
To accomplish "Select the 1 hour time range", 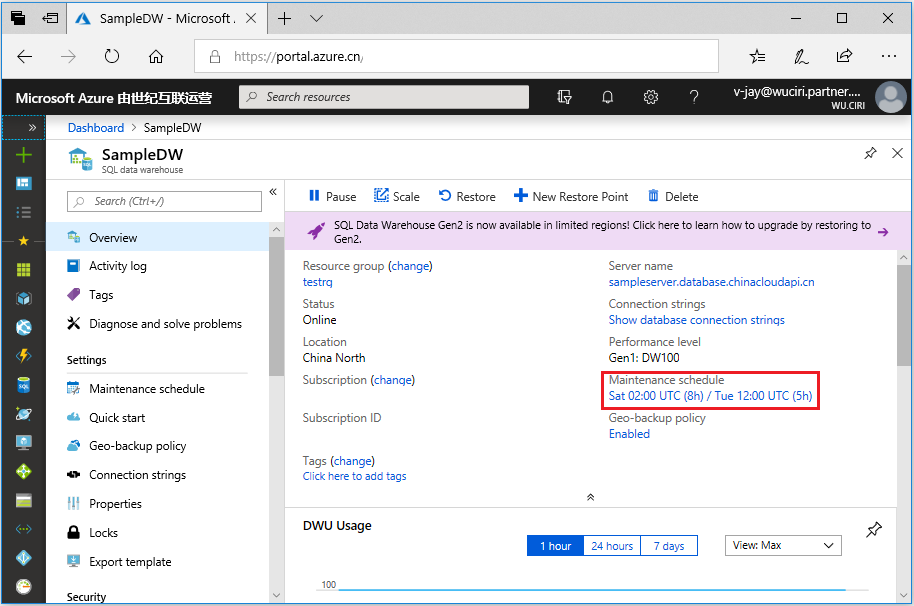I will click(x=556, y=546).
